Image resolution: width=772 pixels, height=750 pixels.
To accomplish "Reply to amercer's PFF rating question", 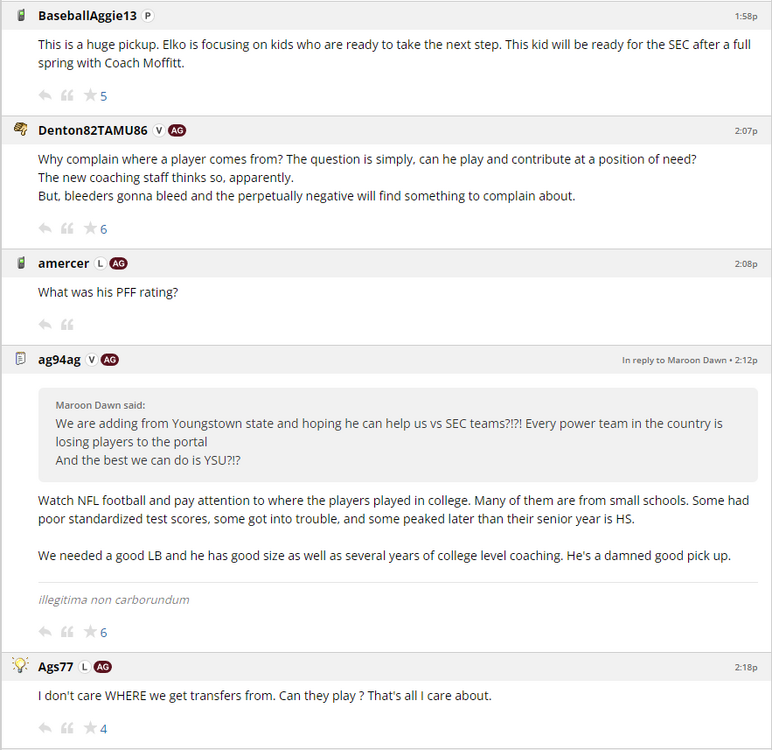I will click(x=45, y=325).
